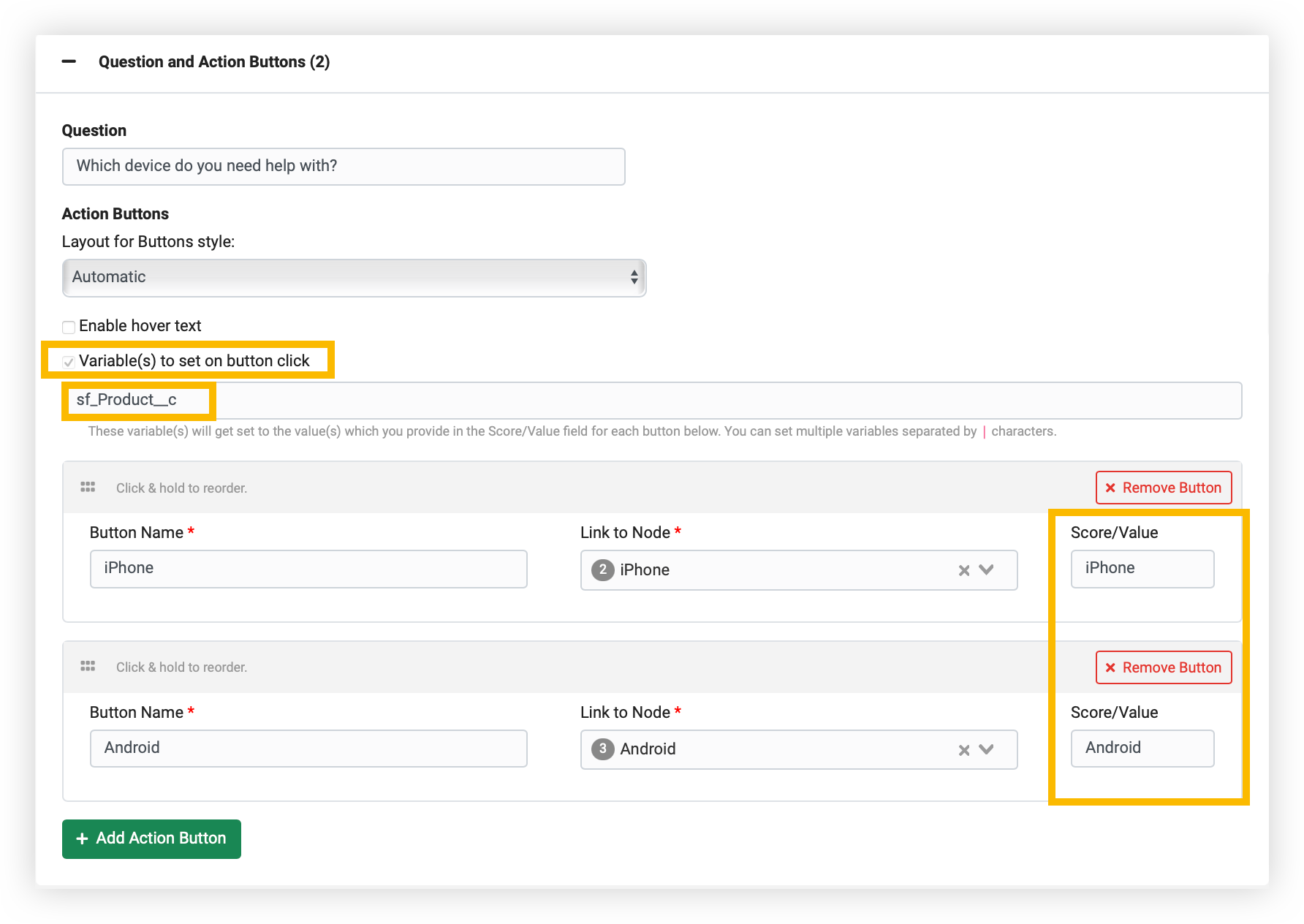Click the Android Button Name field
This screenshot has width=1304, height=924.
[x=308, y=748]
